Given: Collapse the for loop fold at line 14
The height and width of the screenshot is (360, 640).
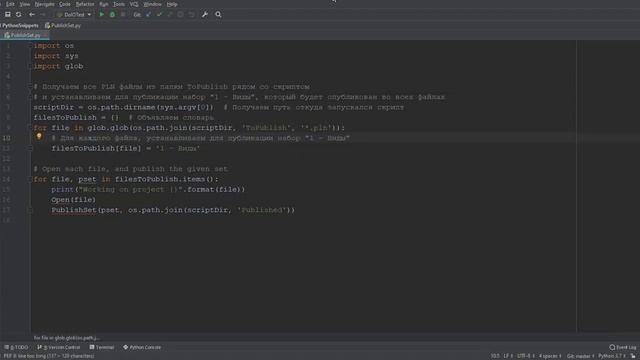Looking at the screenshot, I should click(30, 179).
